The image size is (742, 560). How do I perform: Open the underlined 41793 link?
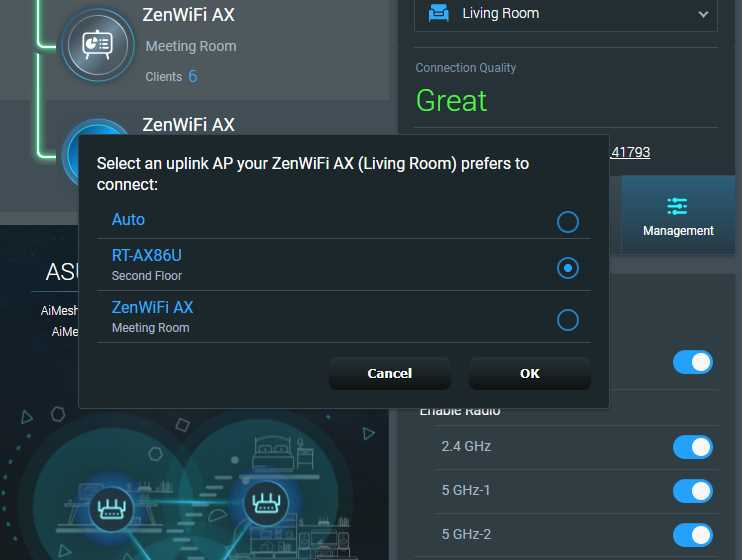630,152
